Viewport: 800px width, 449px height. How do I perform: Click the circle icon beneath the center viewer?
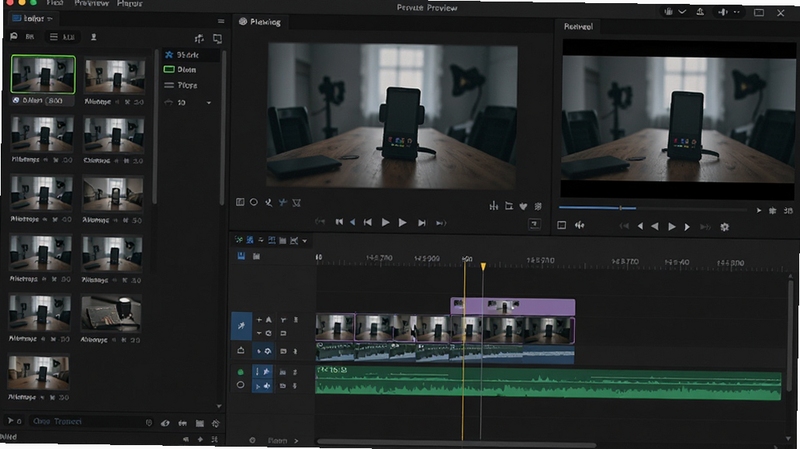click(x=254, y=203)
